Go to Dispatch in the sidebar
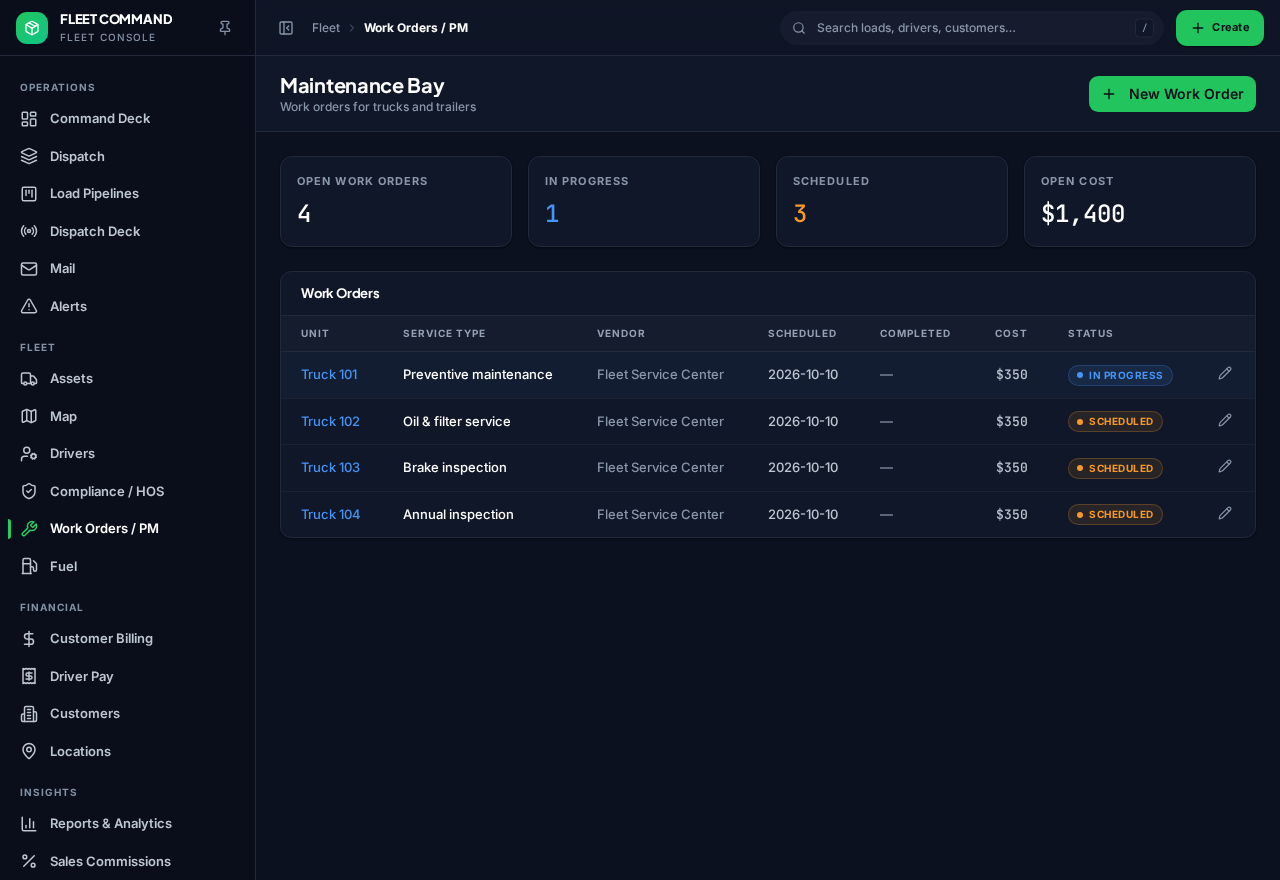Image resolution: width=1280 pixels, height=880 pixels. [x=127, y=156]
